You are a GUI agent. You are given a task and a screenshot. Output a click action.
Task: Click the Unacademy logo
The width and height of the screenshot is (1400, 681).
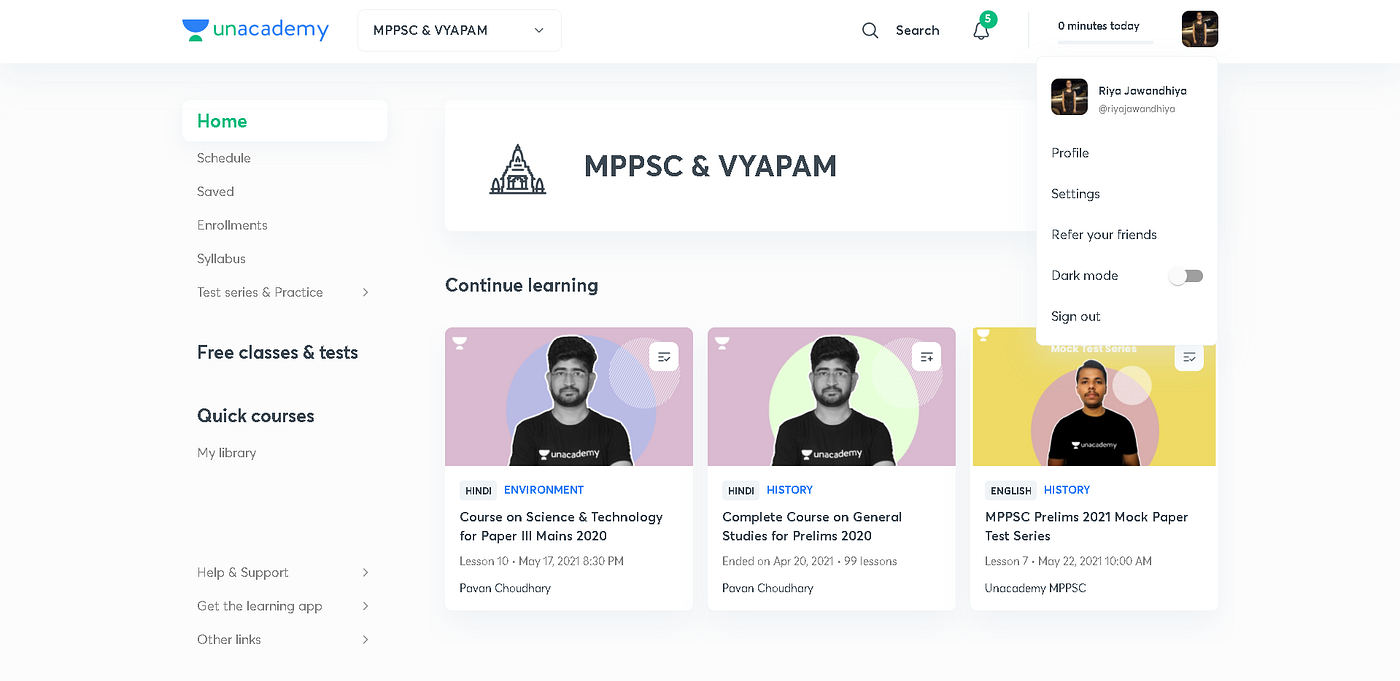[255, 30]
